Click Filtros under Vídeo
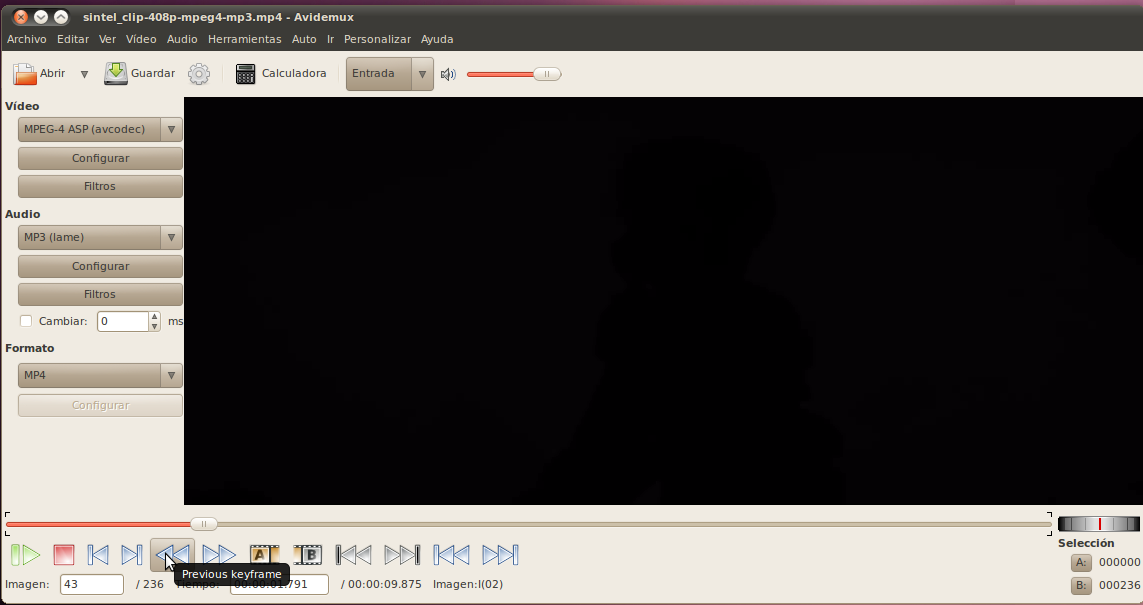Image resolution: width=1143 pixels, height=605 pixels. (x=100, y=187)
